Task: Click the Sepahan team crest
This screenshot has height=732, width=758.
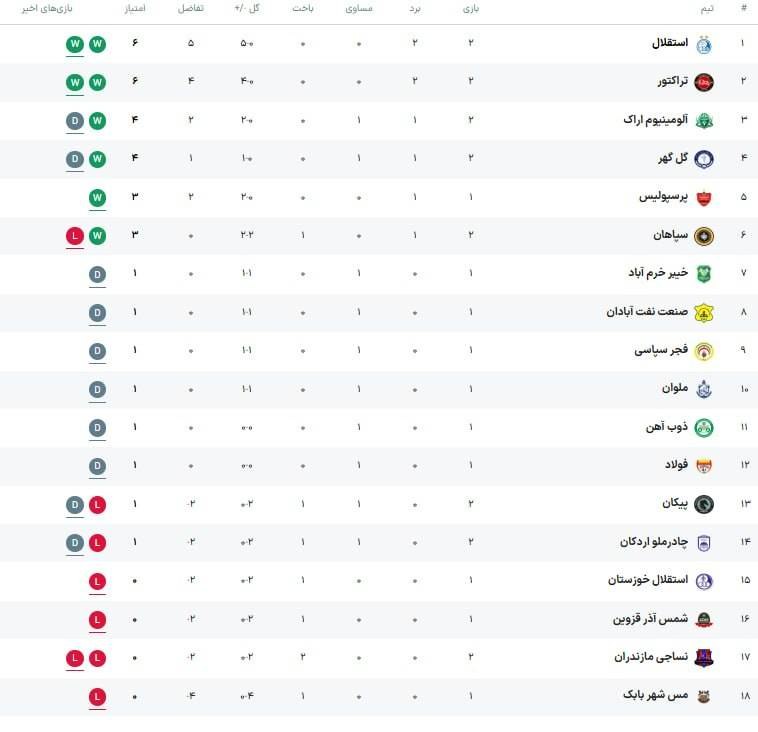Action: click(704, 236)
